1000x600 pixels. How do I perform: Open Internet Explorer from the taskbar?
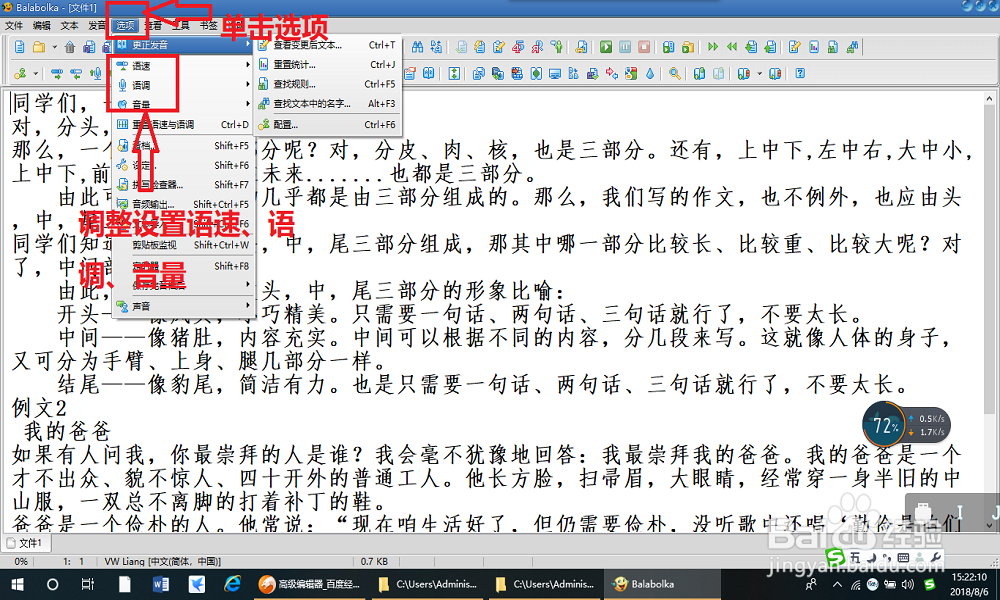[x=233, y=584]
